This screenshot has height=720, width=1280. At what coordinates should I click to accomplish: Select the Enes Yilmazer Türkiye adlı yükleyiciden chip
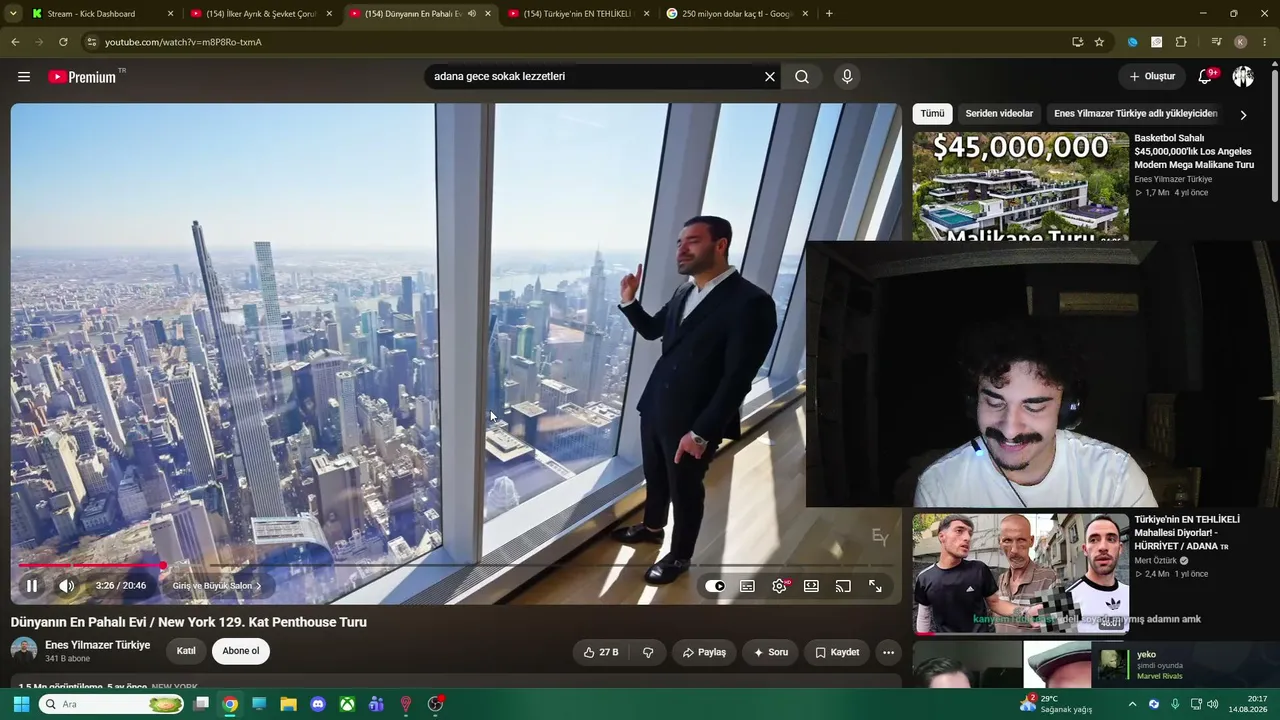[x=1135, y=114]
